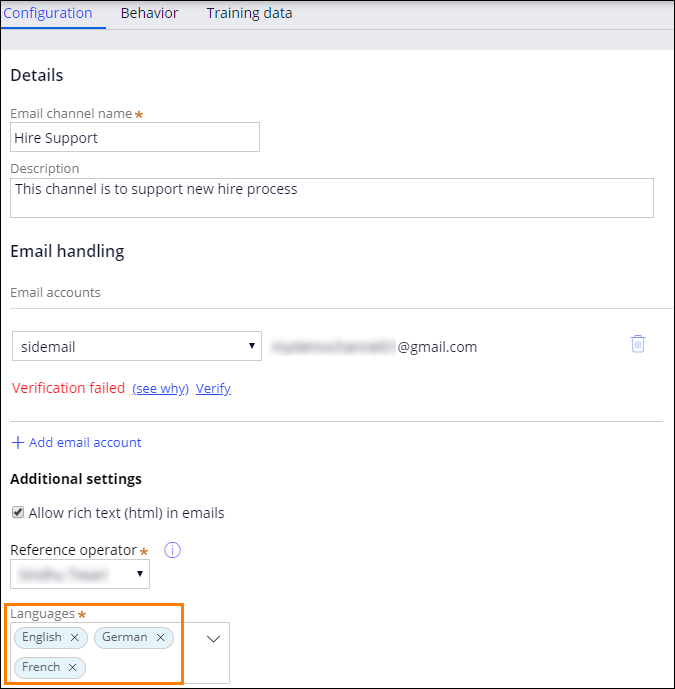The height and width of the screenshot is (689, 675).
Task: Click the Verify link
Action: (x=213, y=388)
